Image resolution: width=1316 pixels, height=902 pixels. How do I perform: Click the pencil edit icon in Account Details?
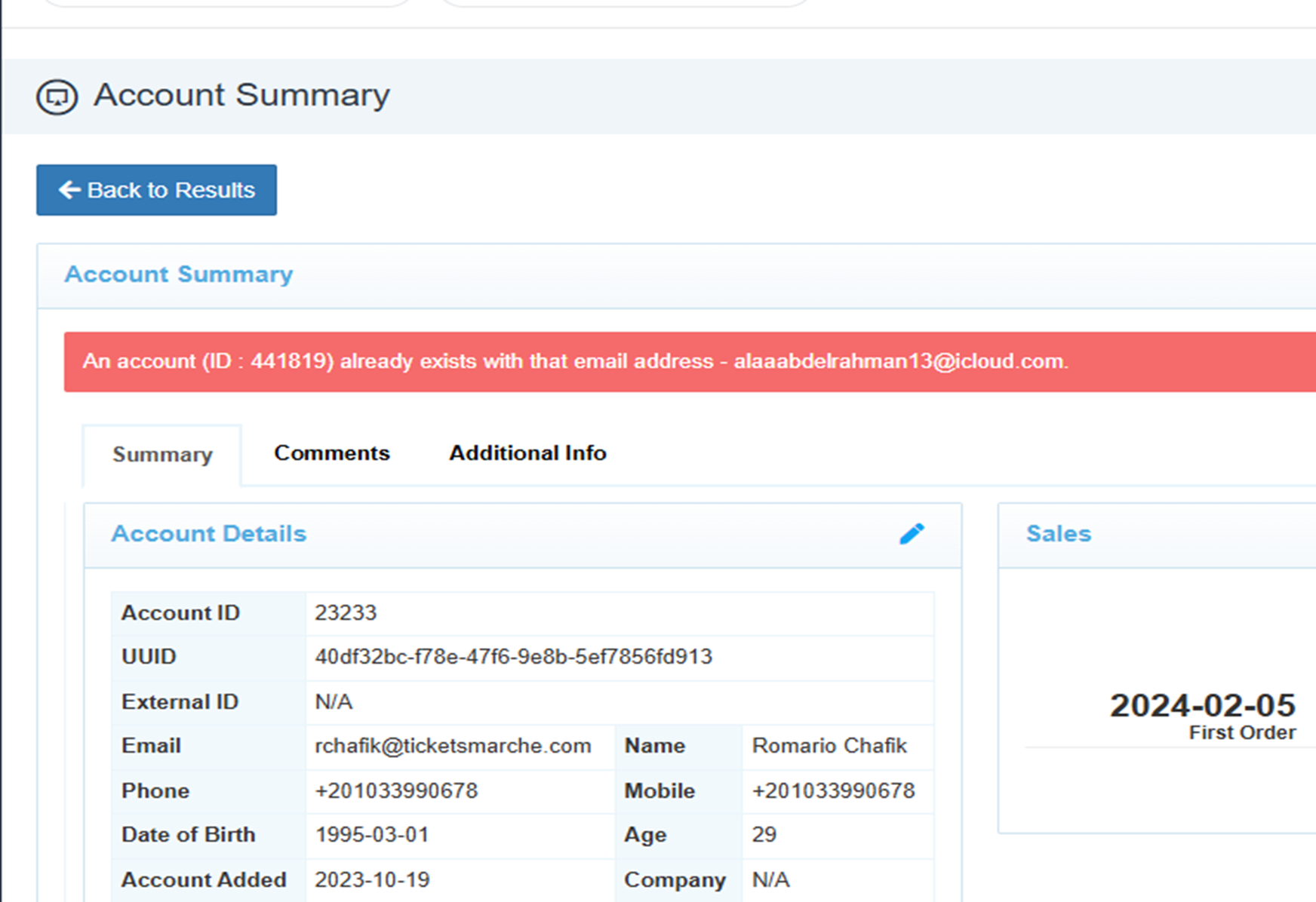pyautogui.click(x=912, y=533)
